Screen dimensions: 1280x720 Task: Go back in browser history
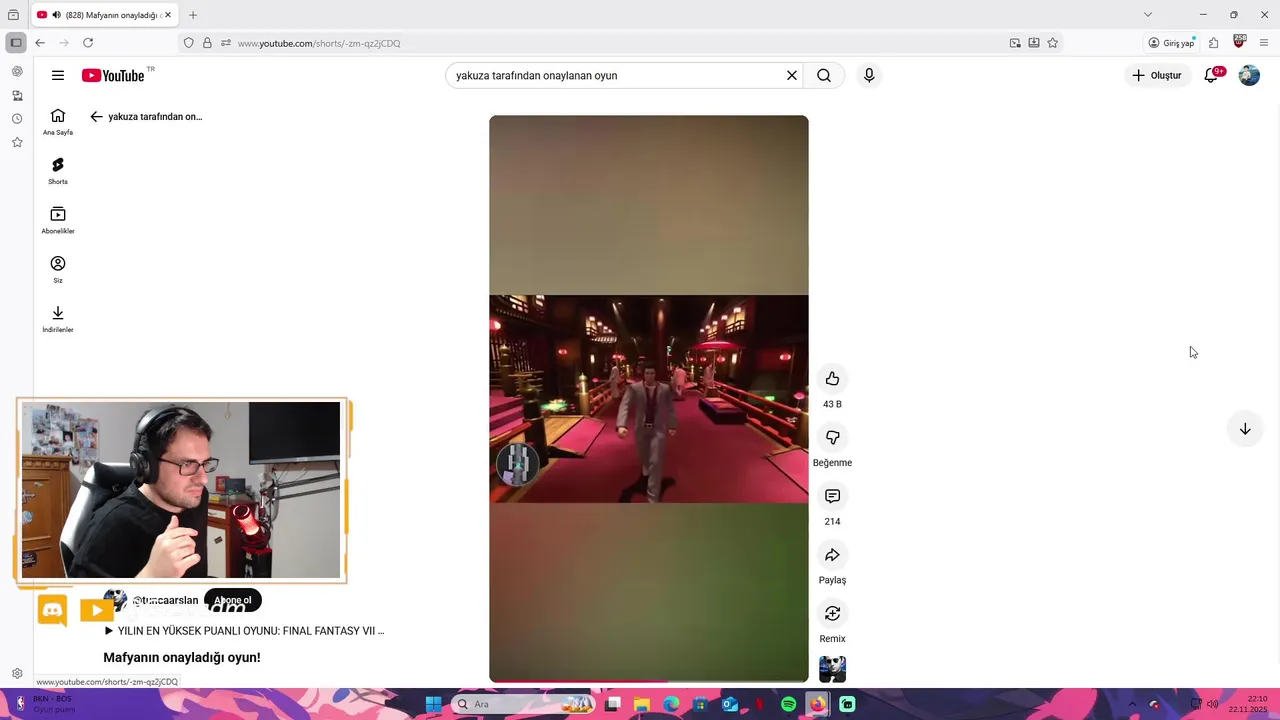(40, 43)
